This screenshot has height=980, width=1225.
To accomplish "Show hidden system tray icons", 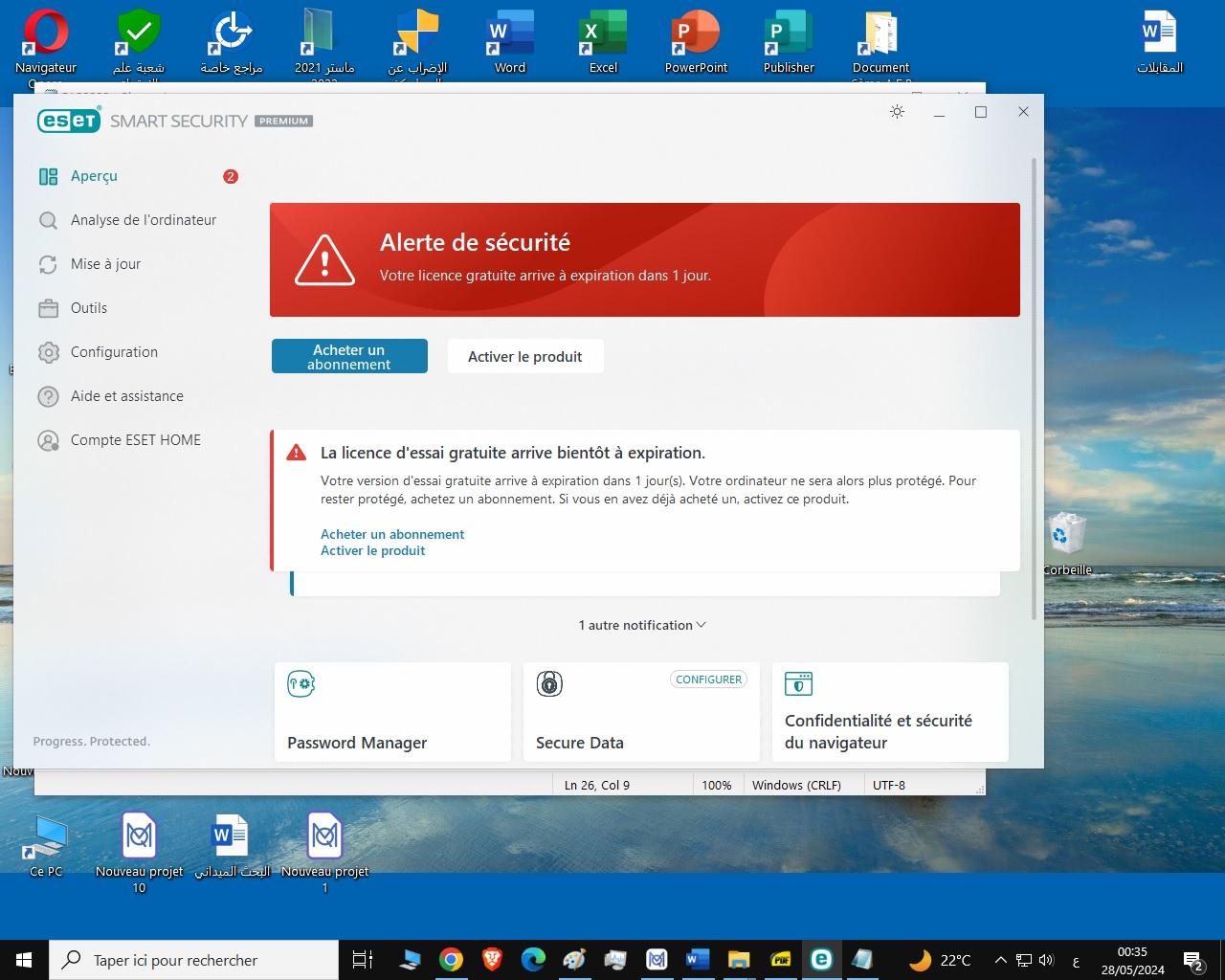I will coord(1001,960).
